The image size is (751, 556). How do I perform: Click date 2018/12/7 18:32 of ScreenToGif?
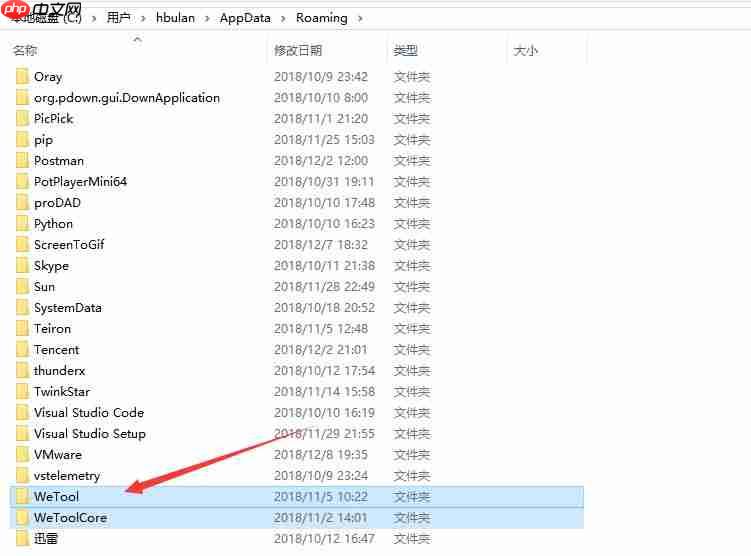(x=321, y=245)
